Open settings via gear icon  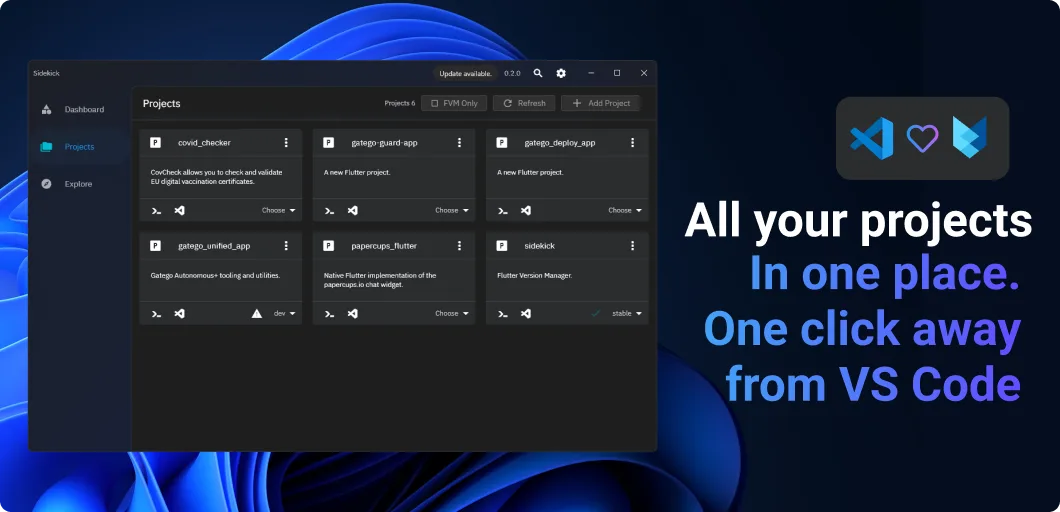tap(561, 73)
